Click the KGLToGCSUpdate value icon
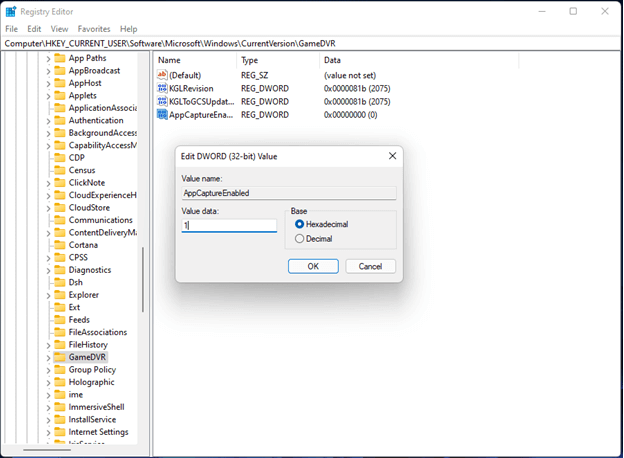 (x=162, y=101)
